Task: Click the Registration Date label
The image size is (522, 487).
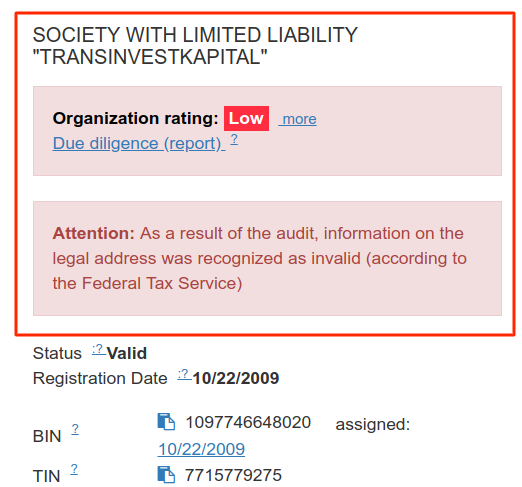Action: click(100, 378)
